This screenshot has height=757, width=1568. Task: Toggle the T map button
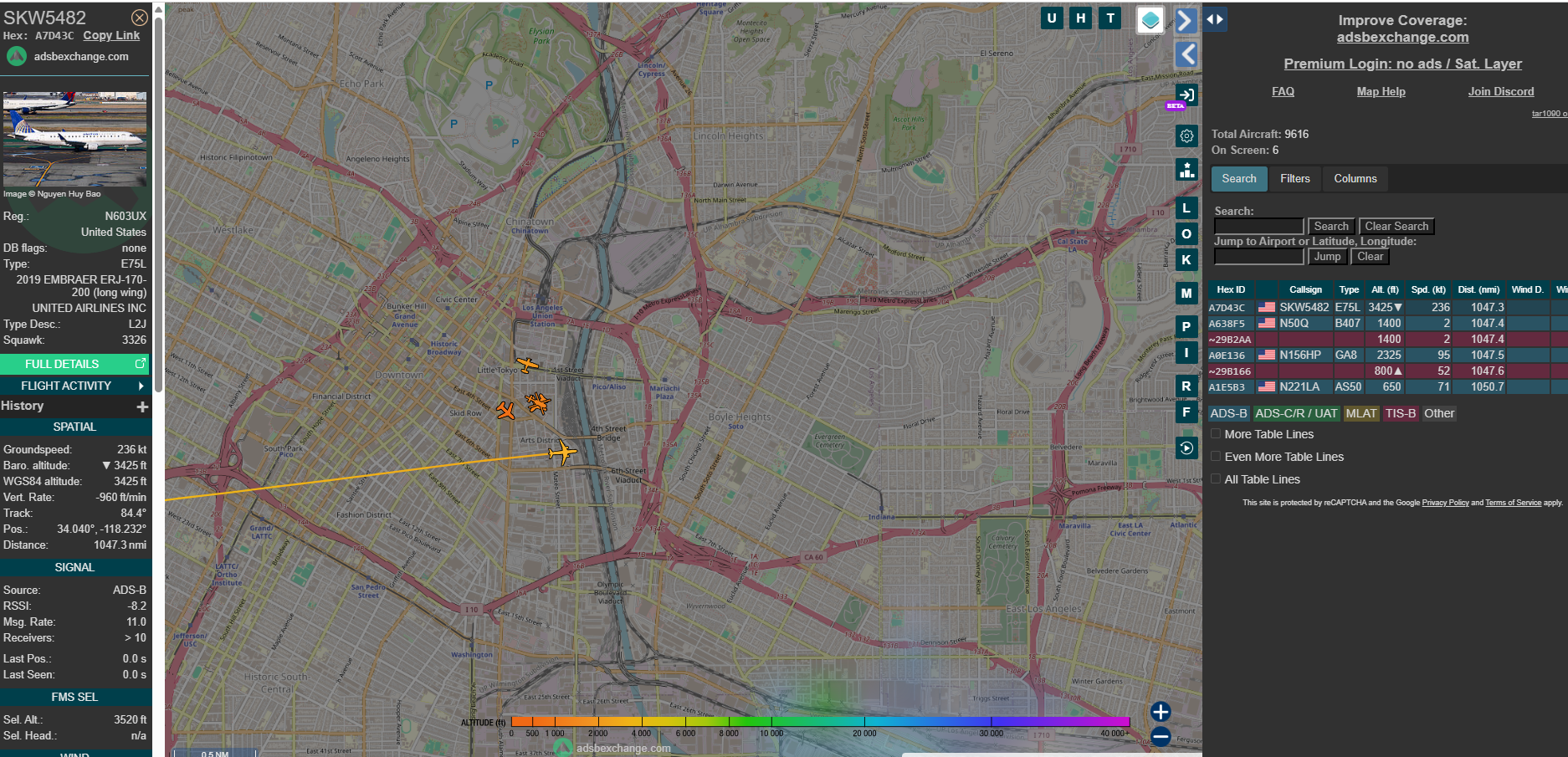1110,18
